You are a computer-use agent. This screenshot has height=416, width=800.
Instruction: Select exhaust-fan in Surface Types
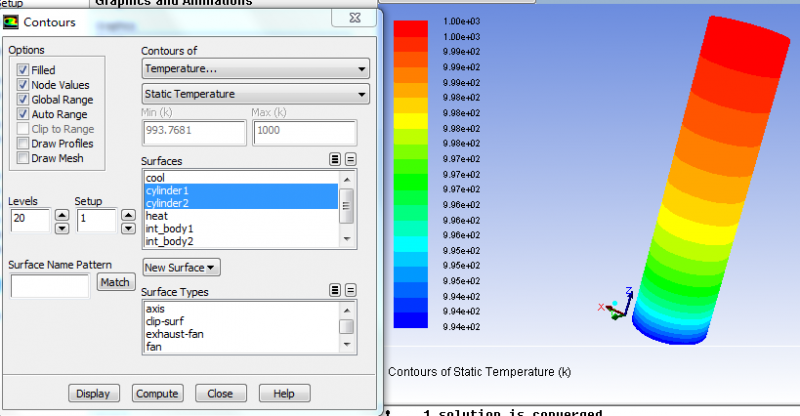pyautogui.click(x=241, y=334)
